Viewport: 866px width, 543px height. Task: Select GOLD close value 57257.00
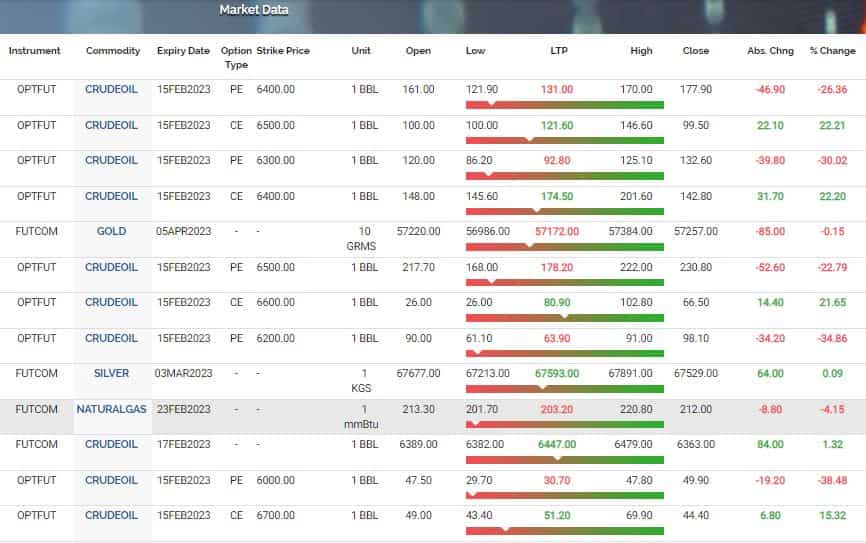(x=695, y=231)
